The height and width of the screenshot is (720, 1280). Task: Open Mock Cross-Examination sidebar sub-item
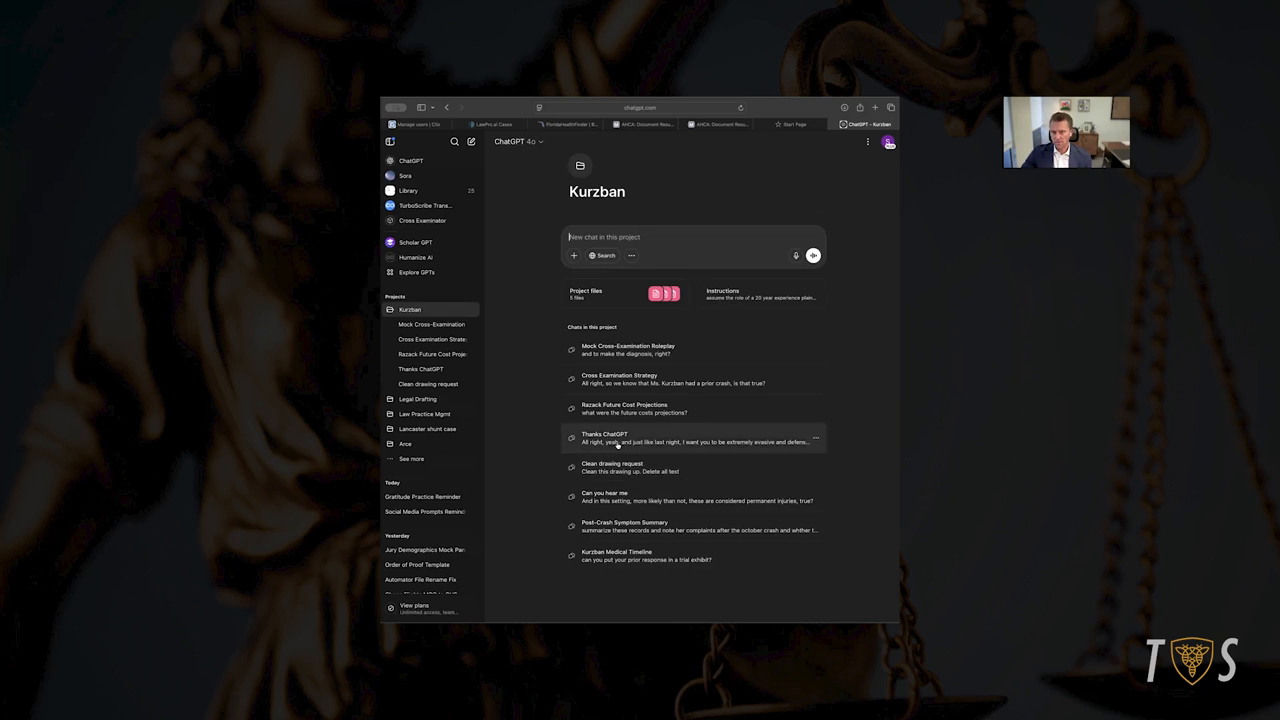click(x=432, y=325)
